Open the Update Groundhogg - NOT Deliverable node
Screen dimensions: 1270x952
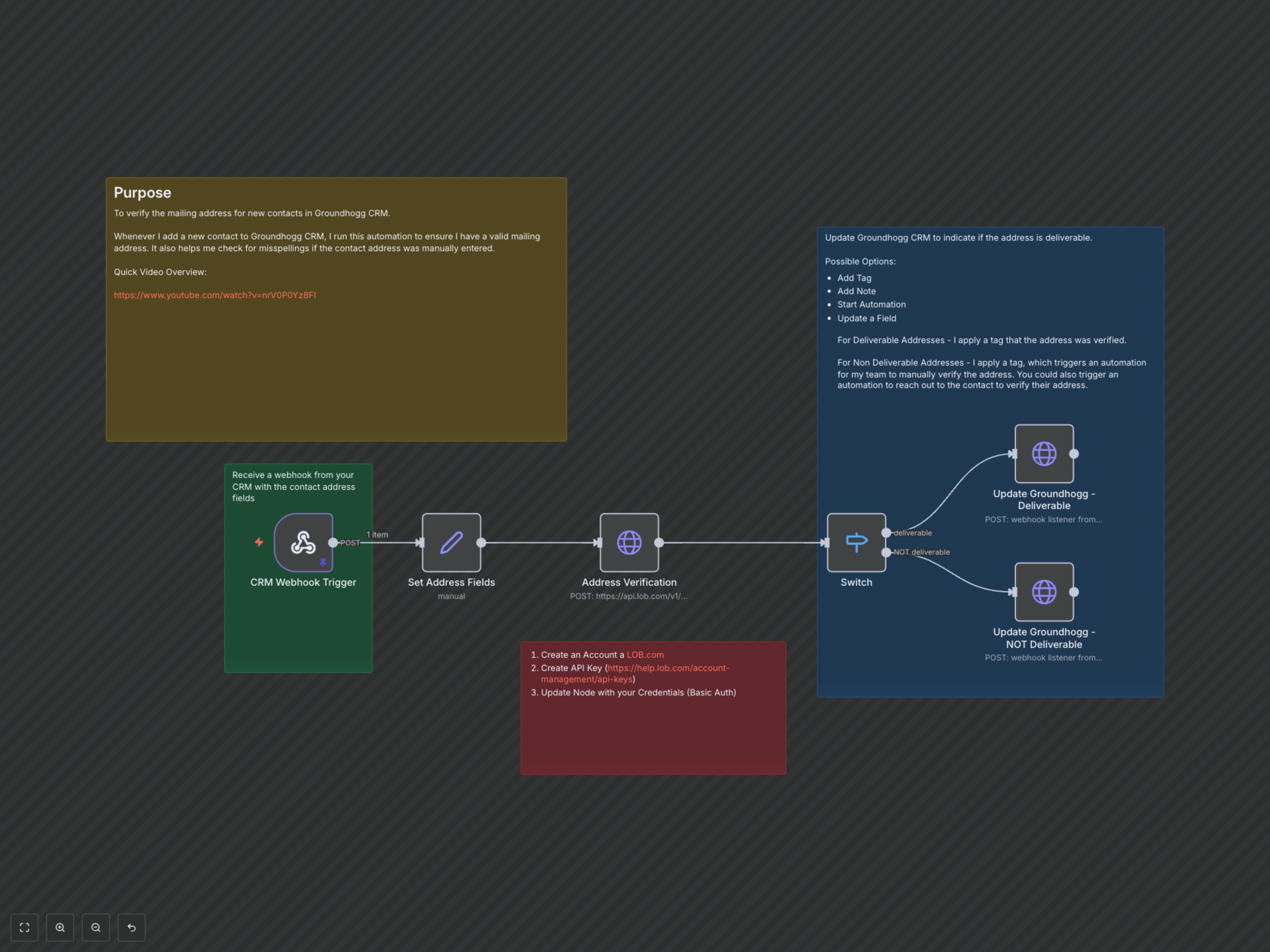(x=1044, y=592)
